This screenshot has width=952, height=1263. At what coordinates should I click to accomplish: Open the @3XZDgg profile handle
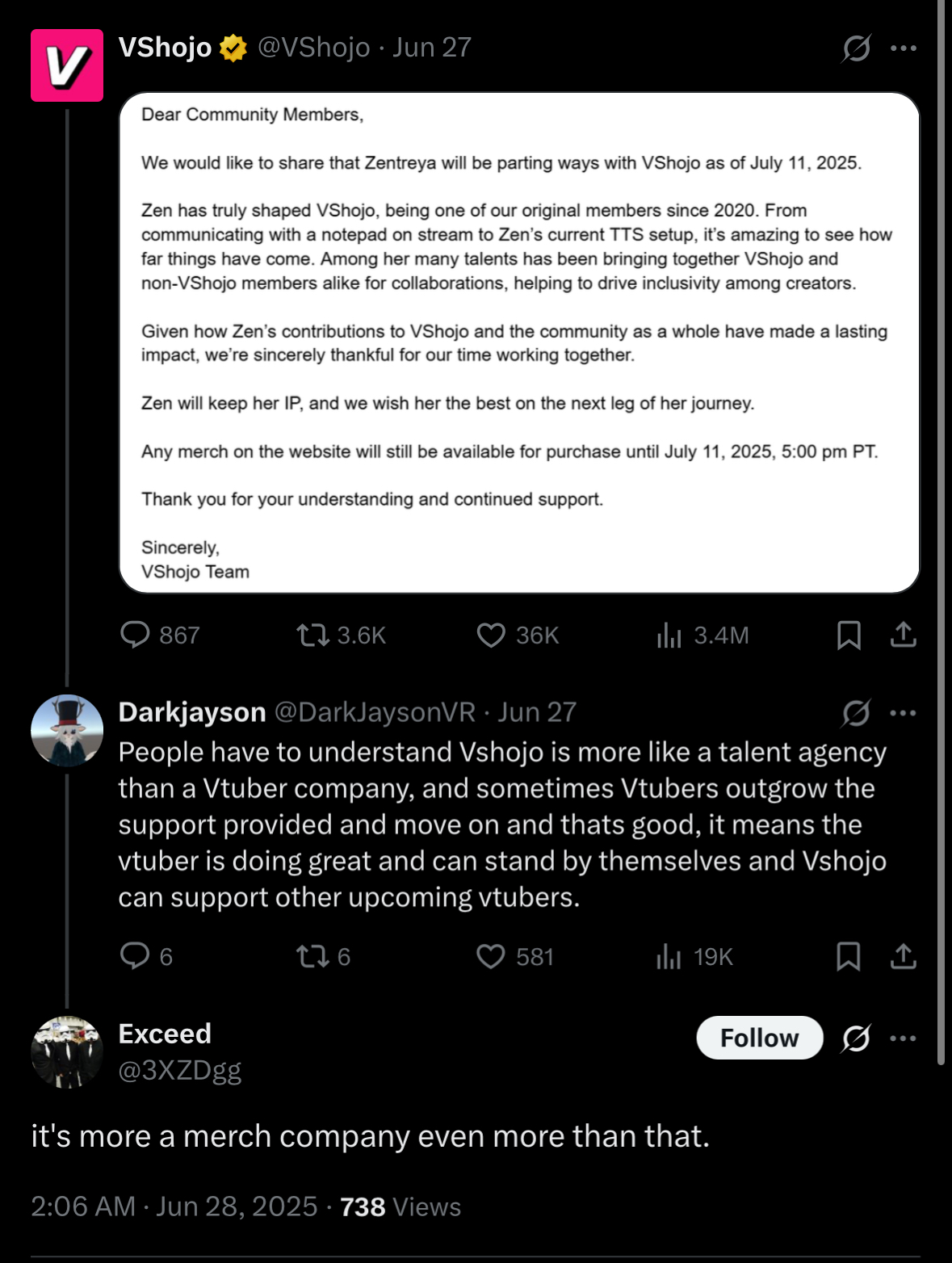coord(180,1070)
